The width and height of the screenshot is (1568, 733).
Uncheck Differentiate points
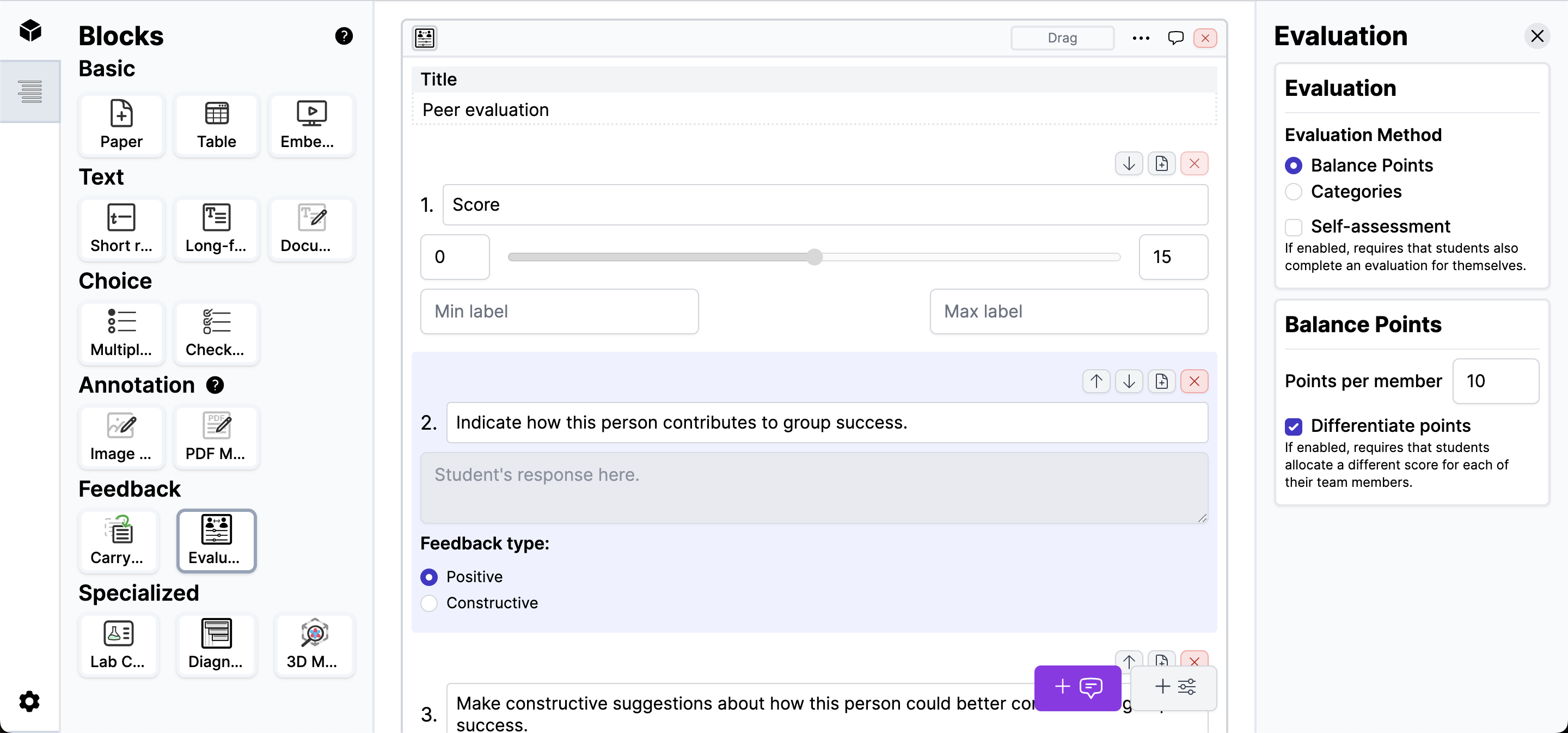pyautogui.click(x=1294, y=426)
